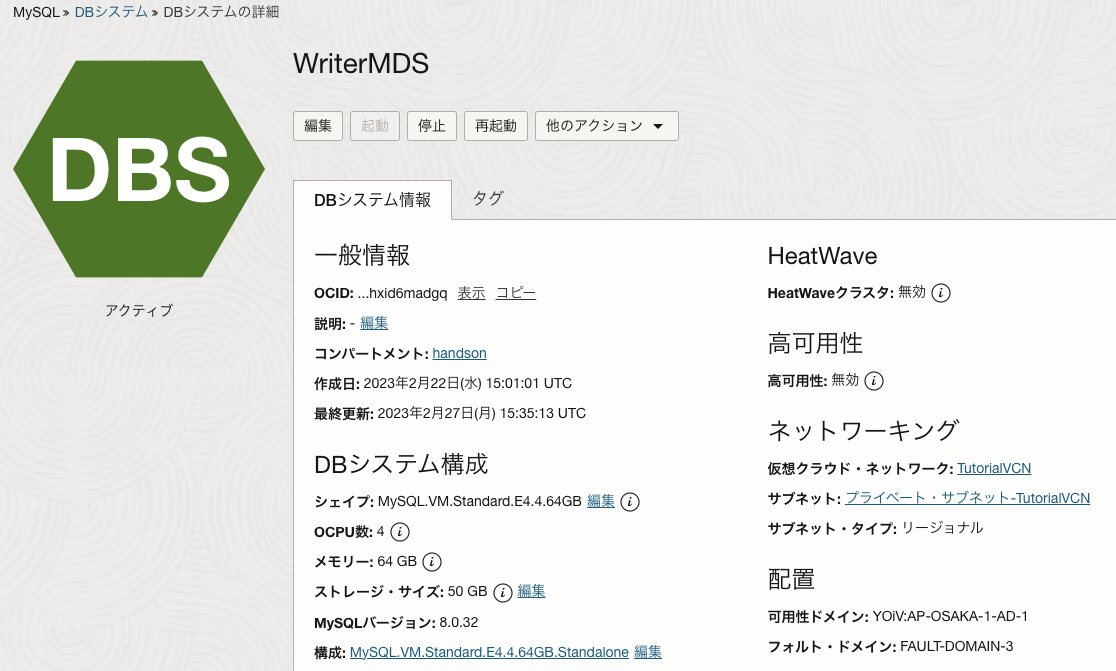1116x671 pixels.
Task: Open the 他のアクション dropdown menu
Action: pyautogui.click(x=606, y=126)
